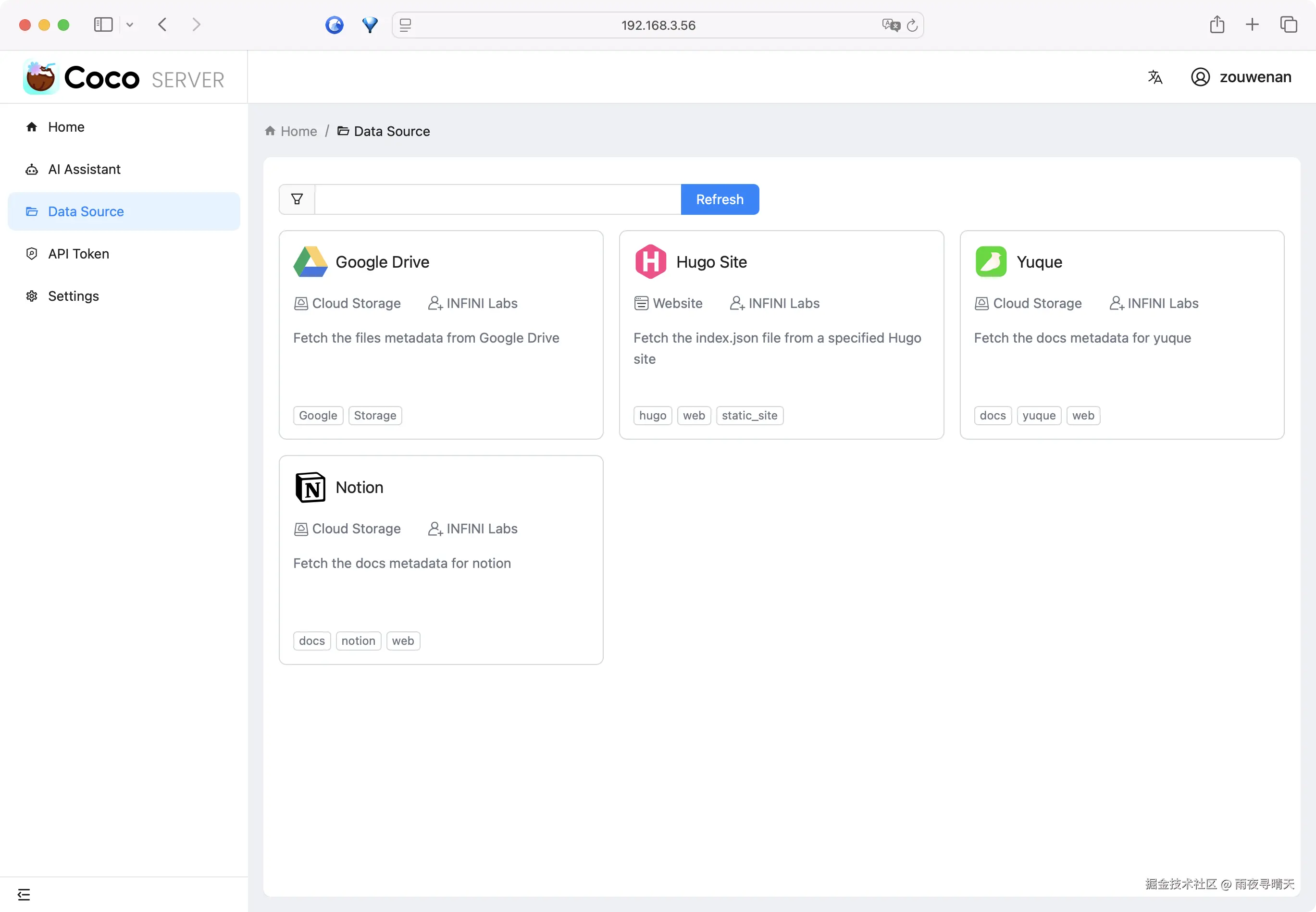Expand the tab group dropdown chevron
Image resolution: width=1316 pixels, height=912 pixels.
coord(130,25)
